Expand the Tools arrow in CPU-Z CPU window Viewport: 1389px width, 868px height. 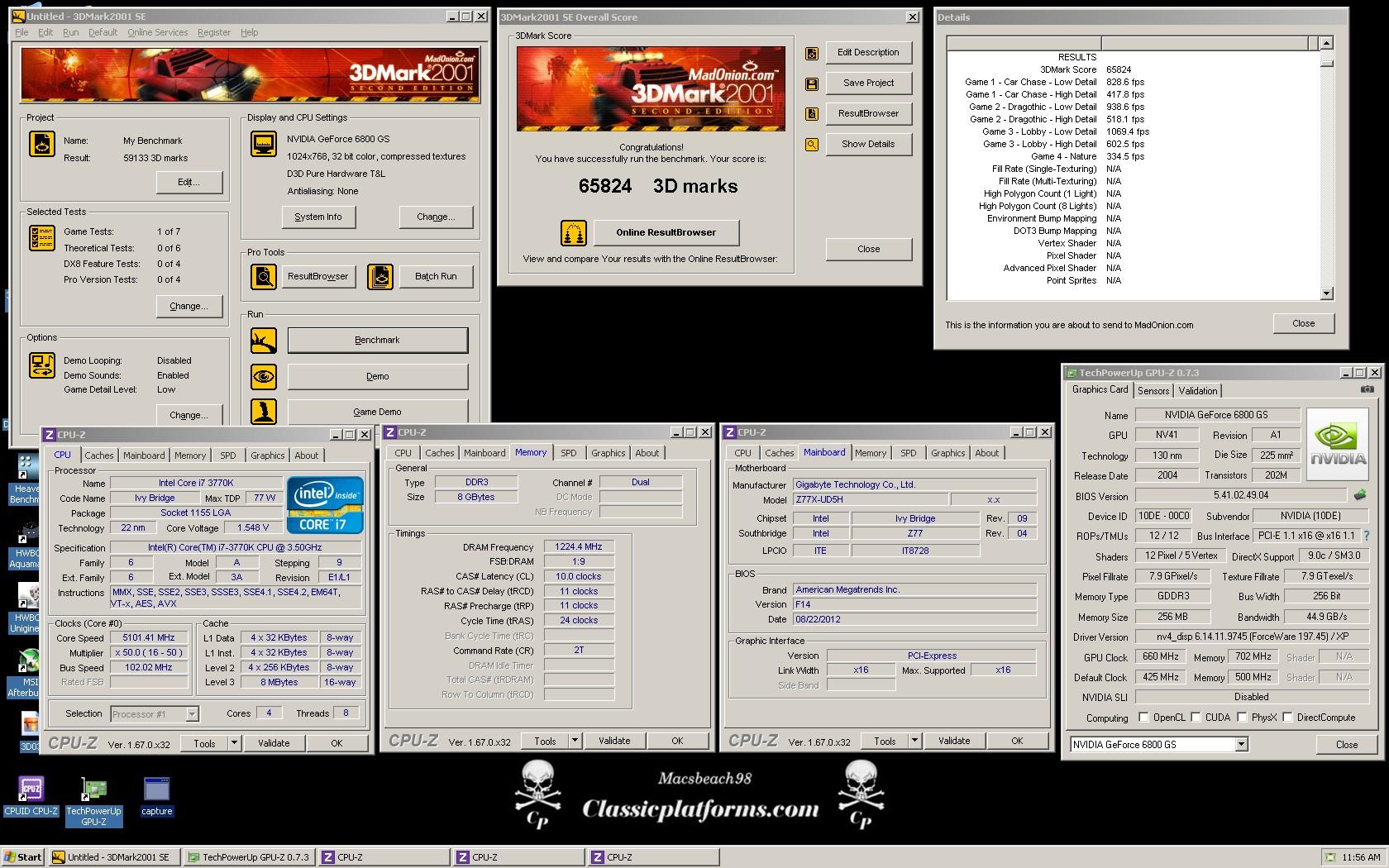click(234, 743)
